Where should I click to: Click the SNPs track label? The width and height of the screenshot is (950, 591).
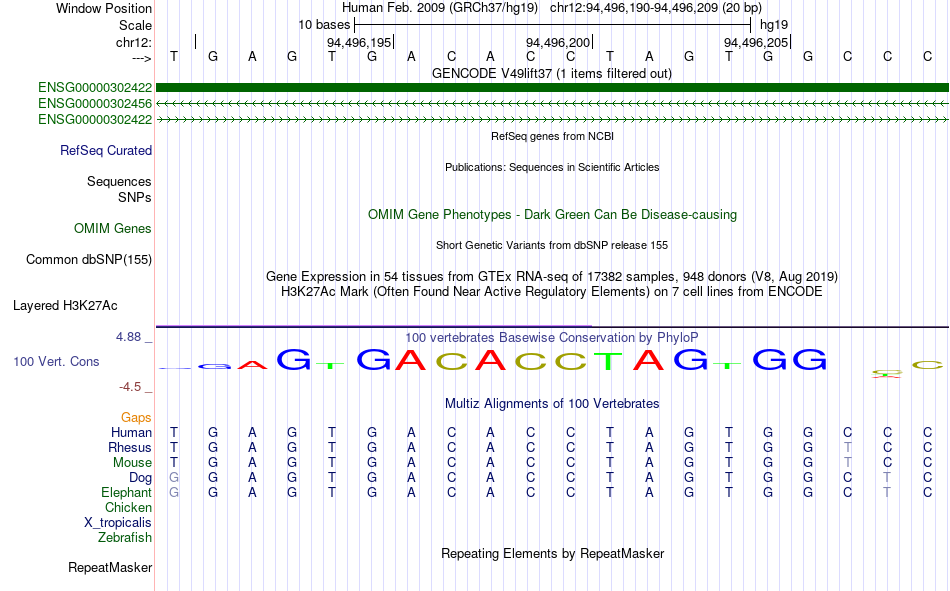point(135,198)
